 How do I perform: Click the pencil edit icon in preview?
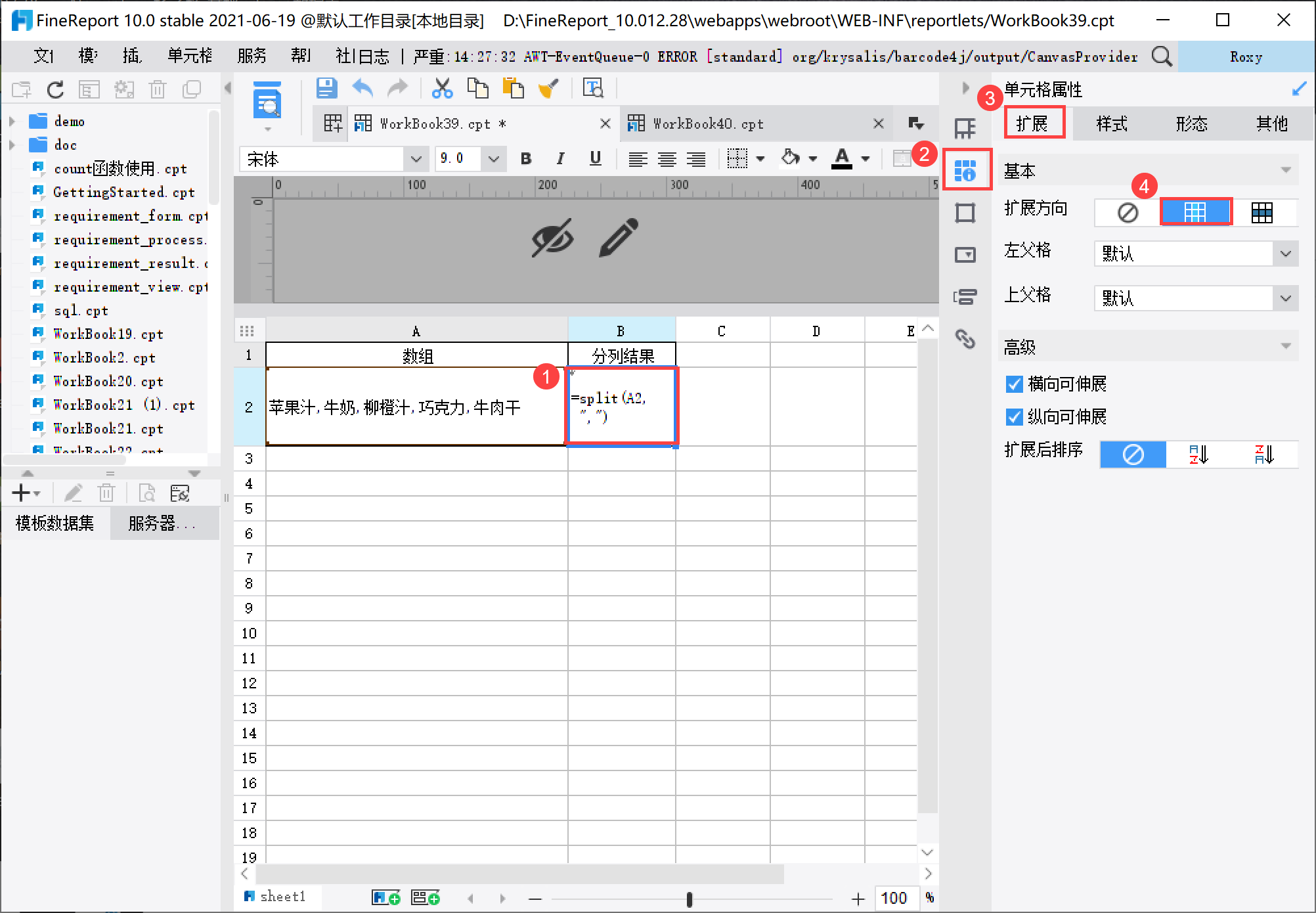(x=618, y=237)
